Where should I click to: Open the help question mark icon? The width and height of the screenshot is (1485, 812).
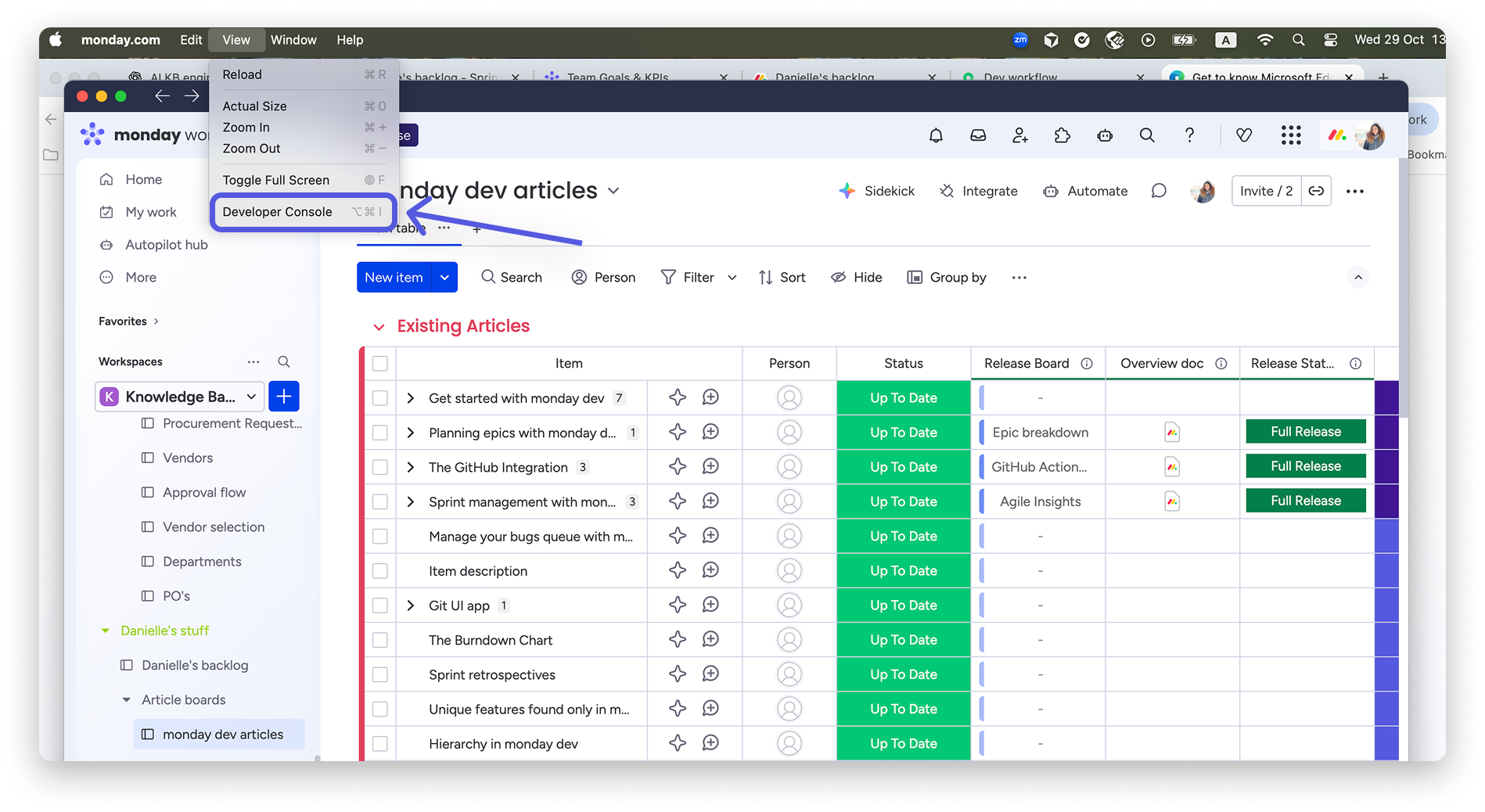click(x=1189, y=135)
